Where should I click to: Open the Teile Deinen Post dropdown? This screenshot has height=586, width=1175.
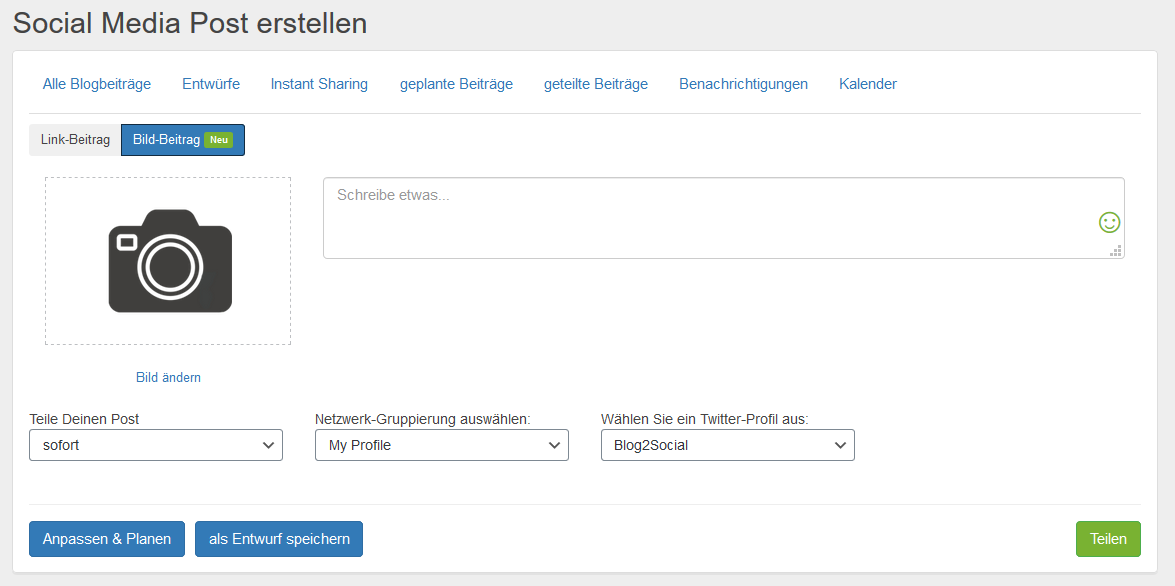coord(156,445)
